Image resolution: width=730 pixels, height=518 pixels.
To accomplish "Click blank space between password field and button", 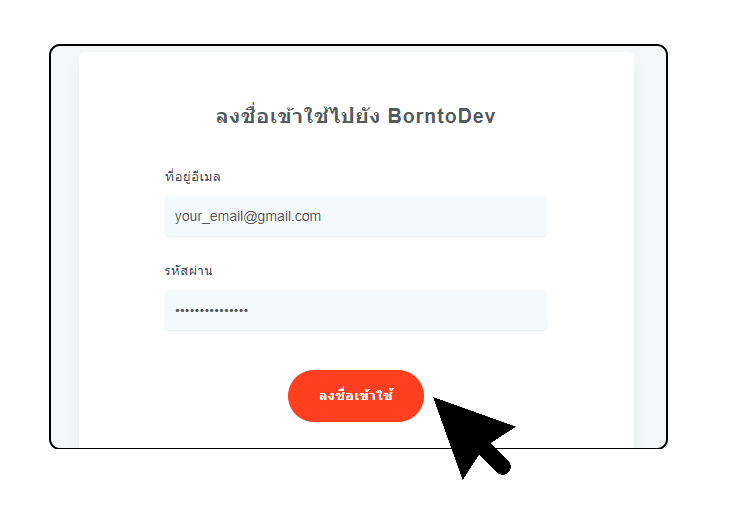I will point(356,350).
